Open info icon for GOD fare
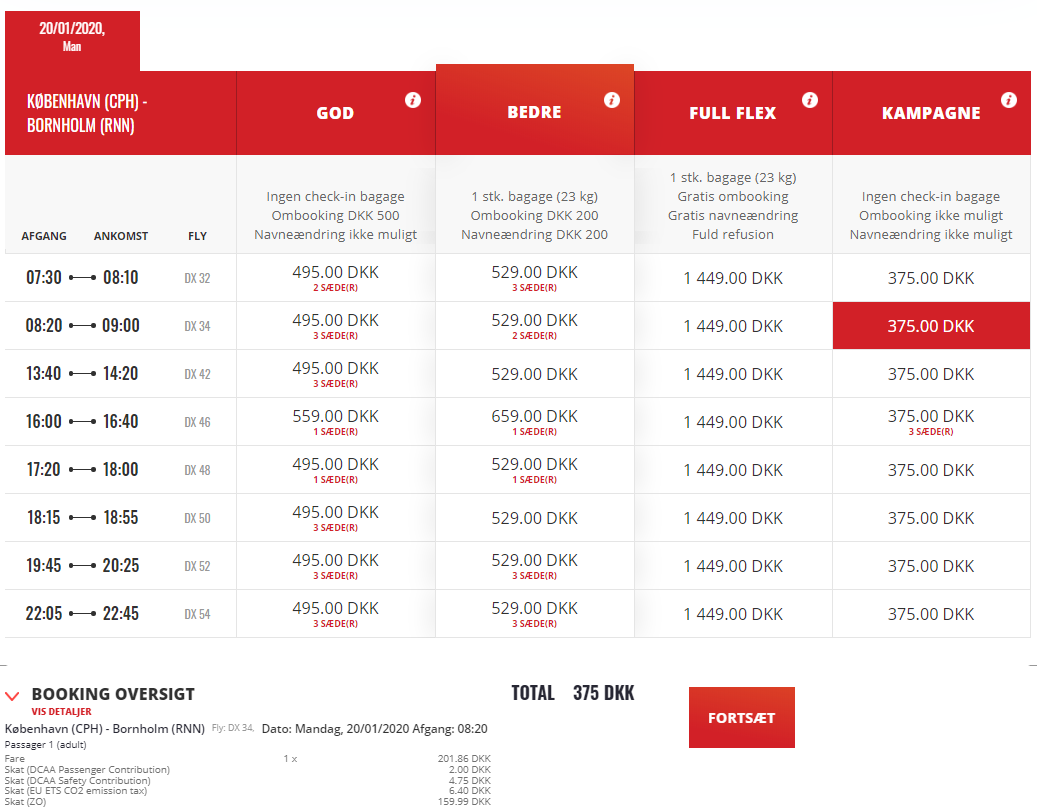 413,100
